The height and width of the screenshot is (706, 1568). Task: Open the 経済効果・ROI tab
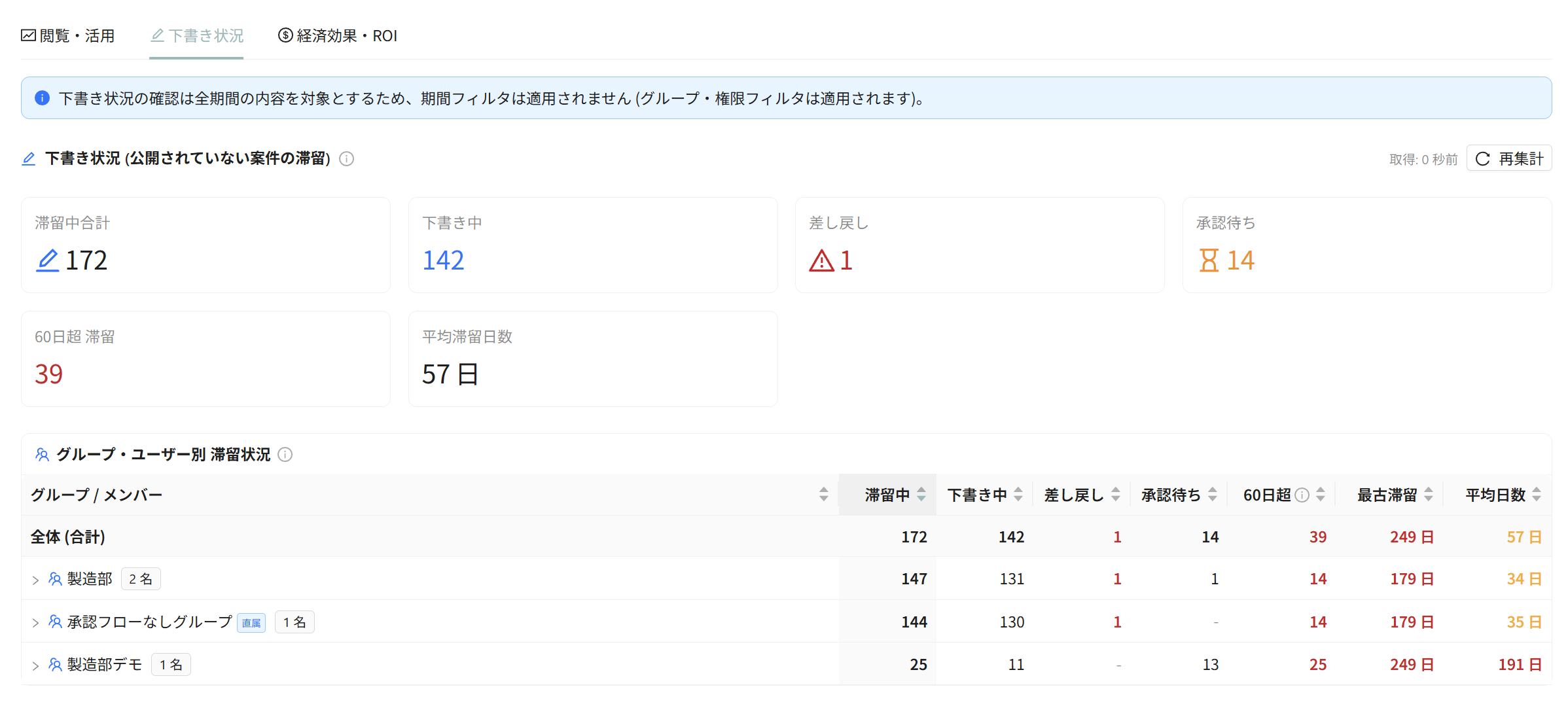338,36
